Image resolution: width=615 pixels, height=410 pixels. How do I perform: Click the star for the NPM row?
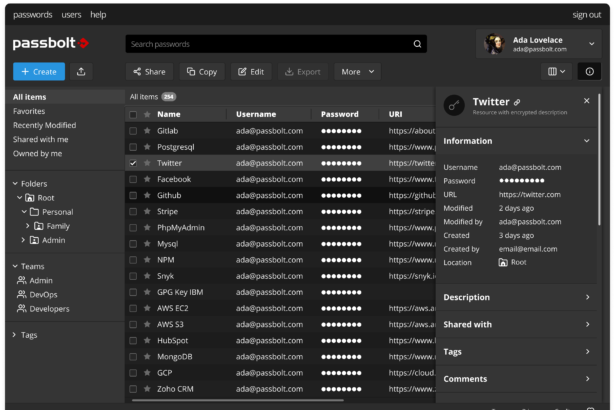(147, 260)
